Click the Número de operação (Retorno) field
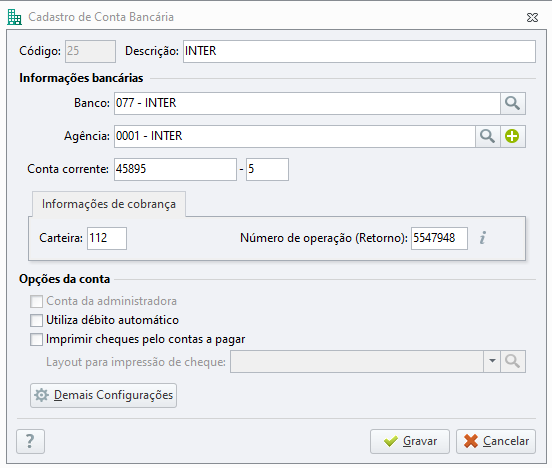The image size is (552, 468). click(x=439, y=238)
